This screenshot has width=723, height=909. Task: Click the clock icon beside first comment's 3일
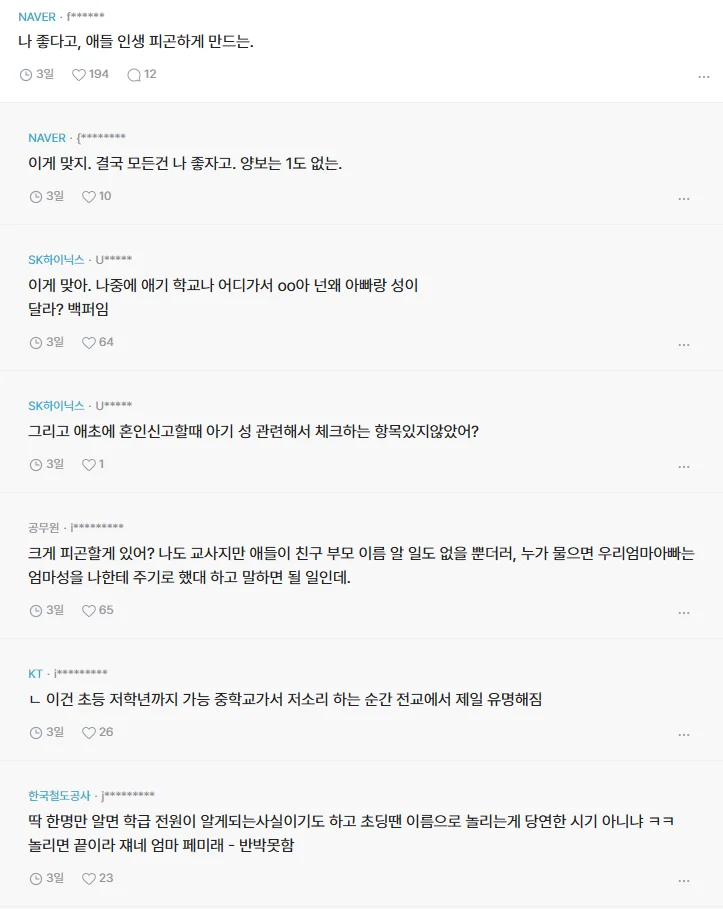pyautogui.click(x=28, y=72)
